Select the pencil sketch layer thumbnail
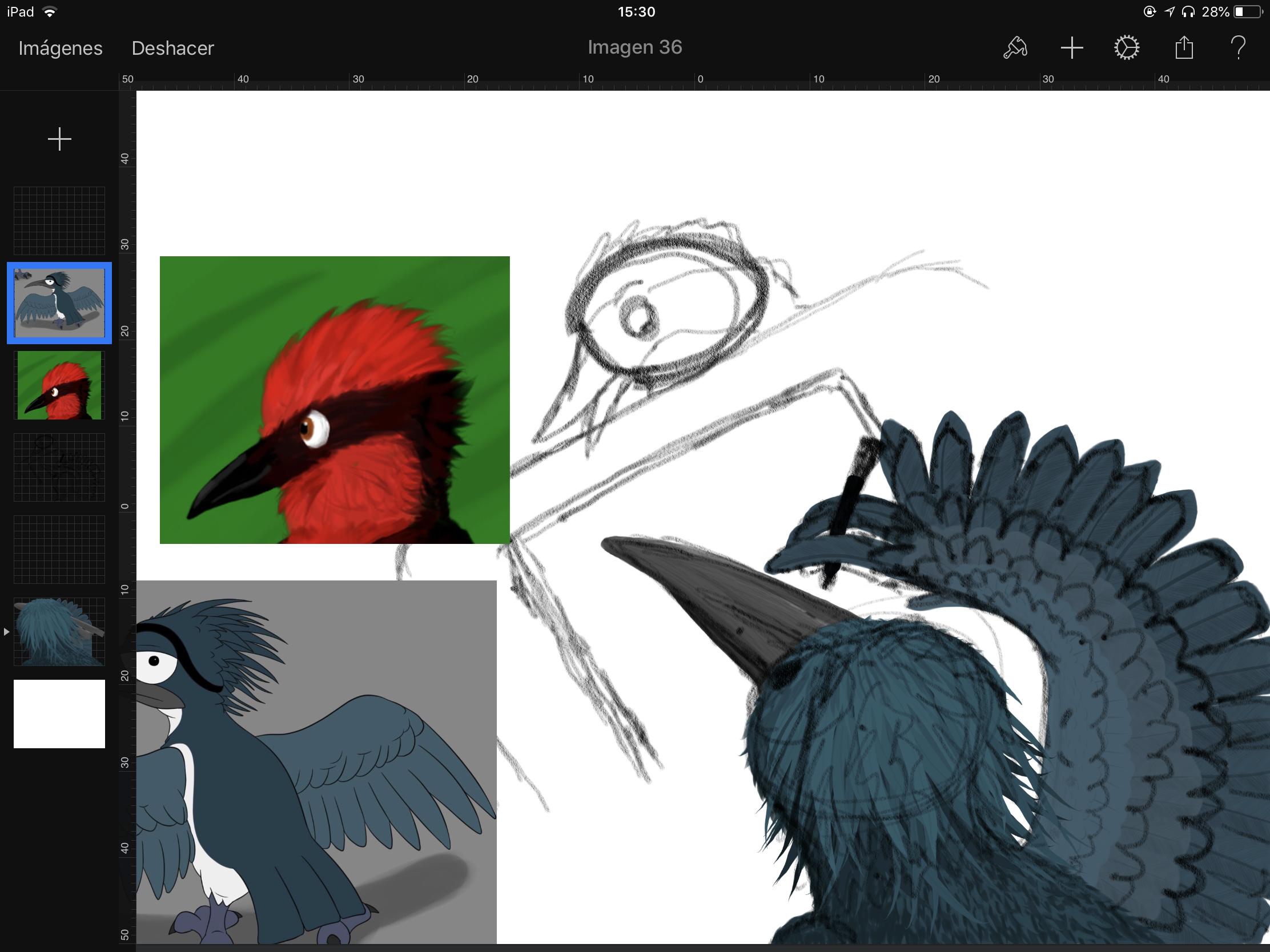The width and height of the screenshot is (1270, 952). coord(59,467)
